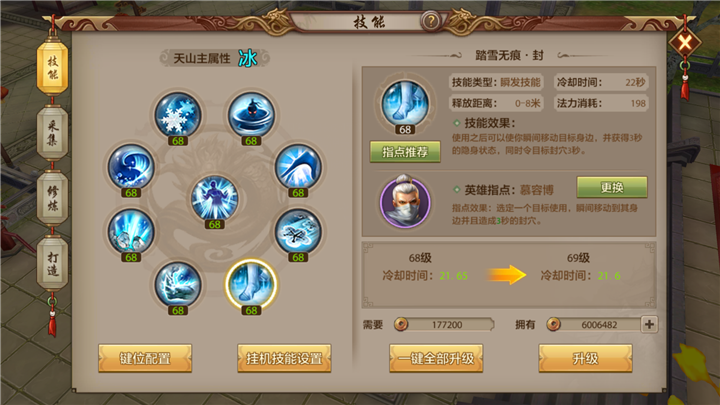Select the ice dragon skill at bottom-left
This screenshot has width=720, height=405.
(x=178, y=284)
